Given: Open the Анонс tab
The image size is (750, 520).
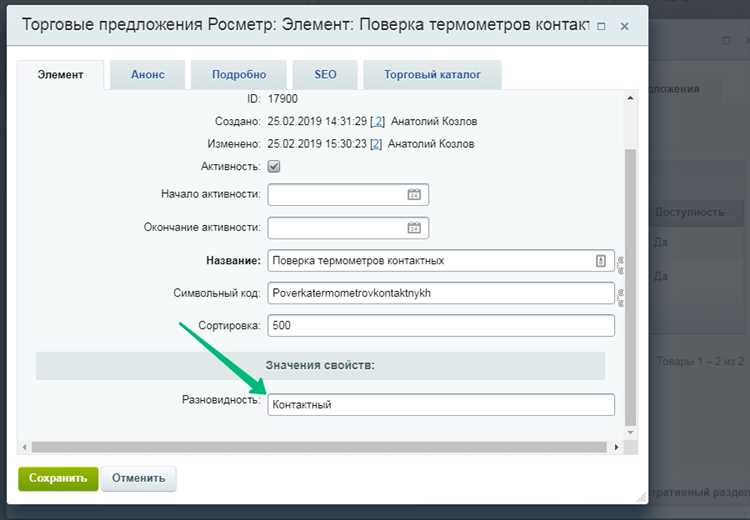Looking at the screenshot, I should pyautogui.click(x=148, y=75).
